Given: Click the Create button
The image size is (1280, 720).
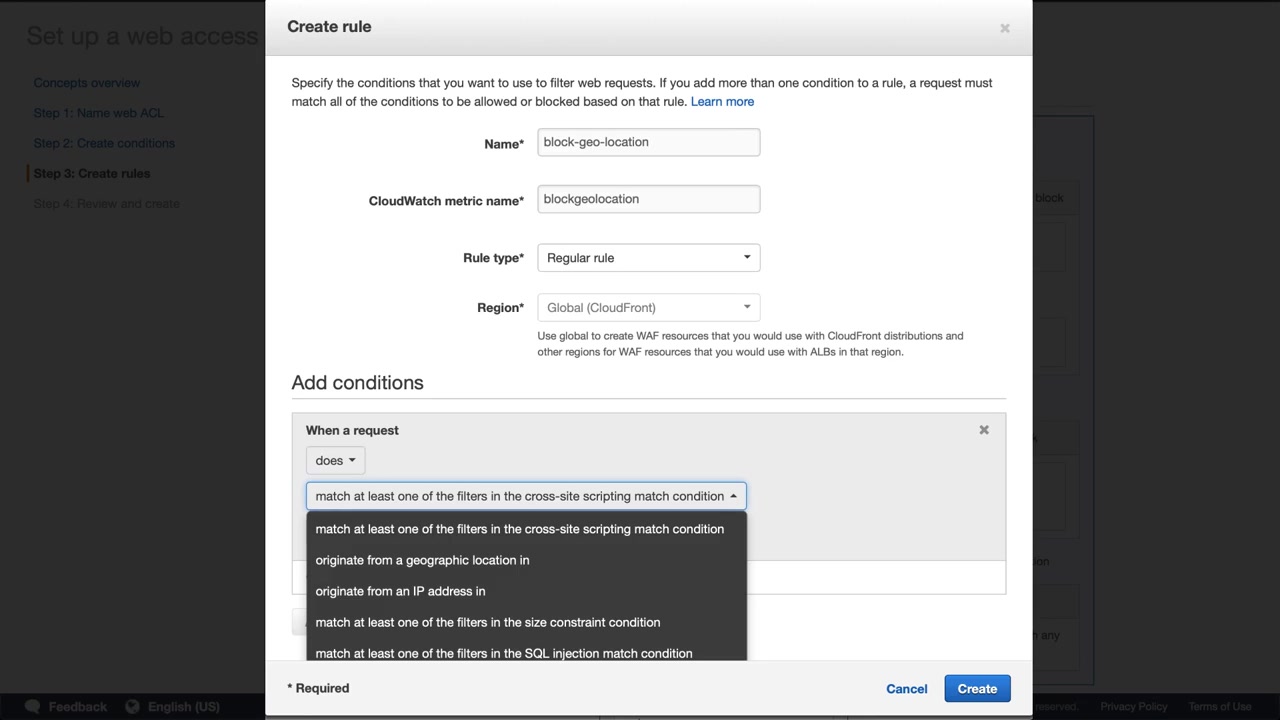Looking at the screenshot, I should click(x=977, y=689).
